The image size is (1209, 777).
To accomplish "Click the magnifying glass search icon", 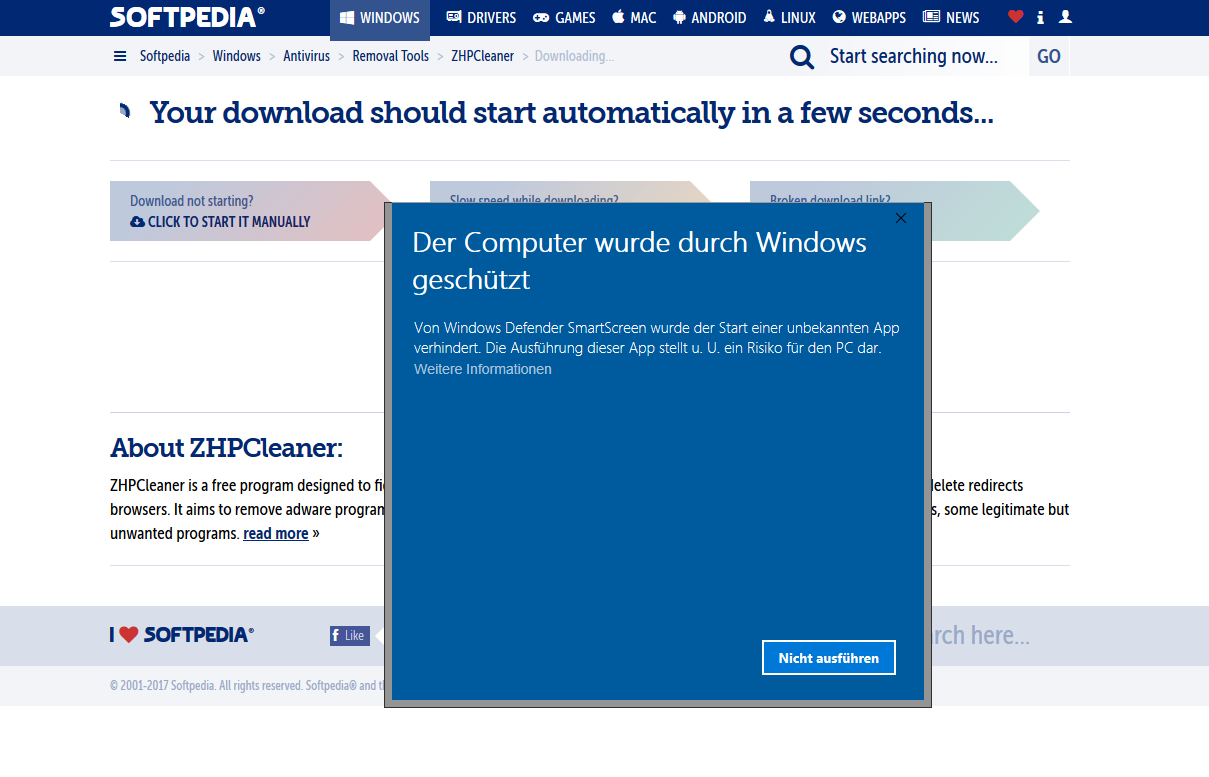I will click(802, 56).
